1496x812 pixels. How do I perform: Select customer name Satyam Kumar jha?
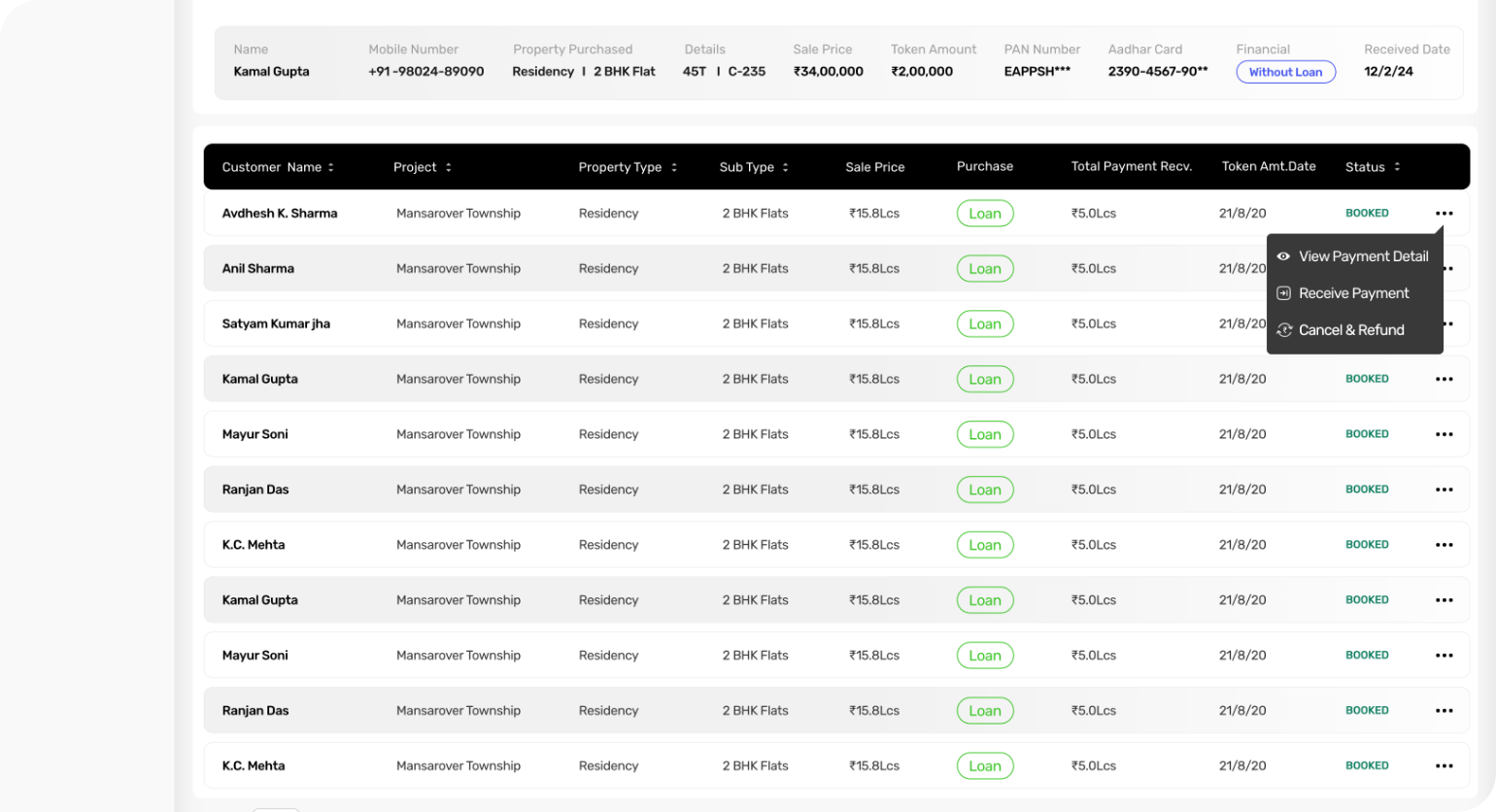[x=276, y=324]
